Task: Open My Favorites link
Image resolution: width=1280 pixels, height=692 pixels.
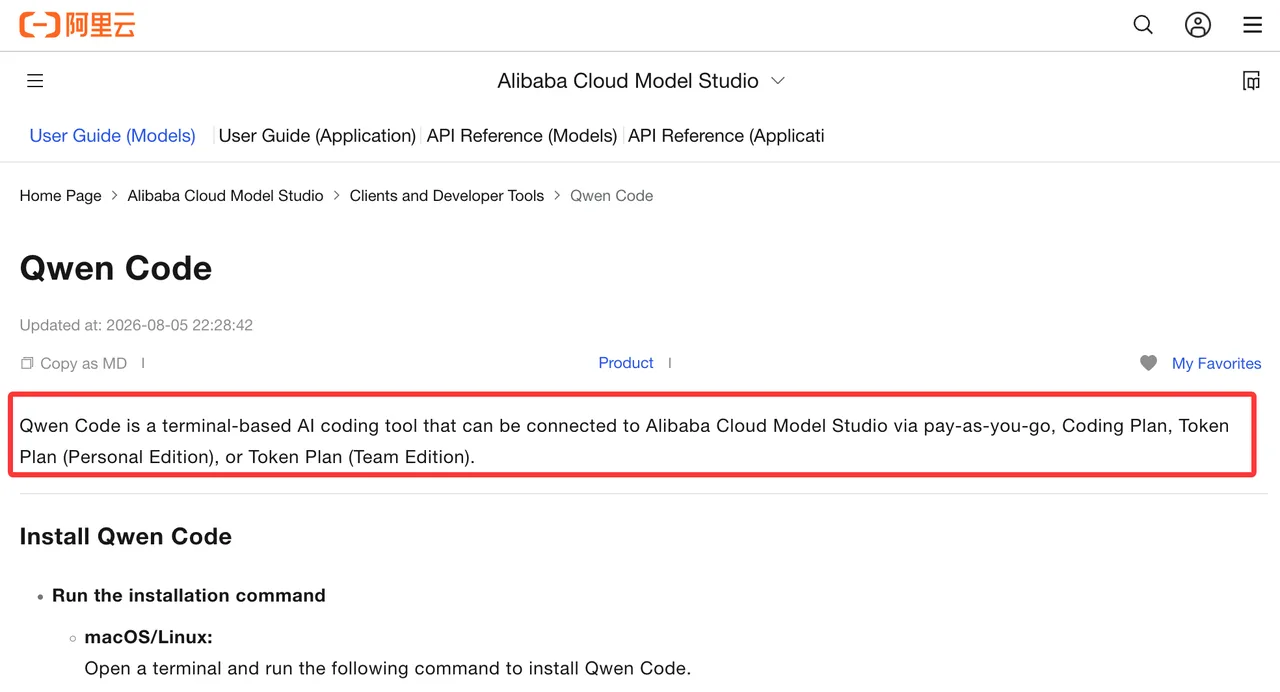Action: pyautogui.click(x=1216, y=363)
